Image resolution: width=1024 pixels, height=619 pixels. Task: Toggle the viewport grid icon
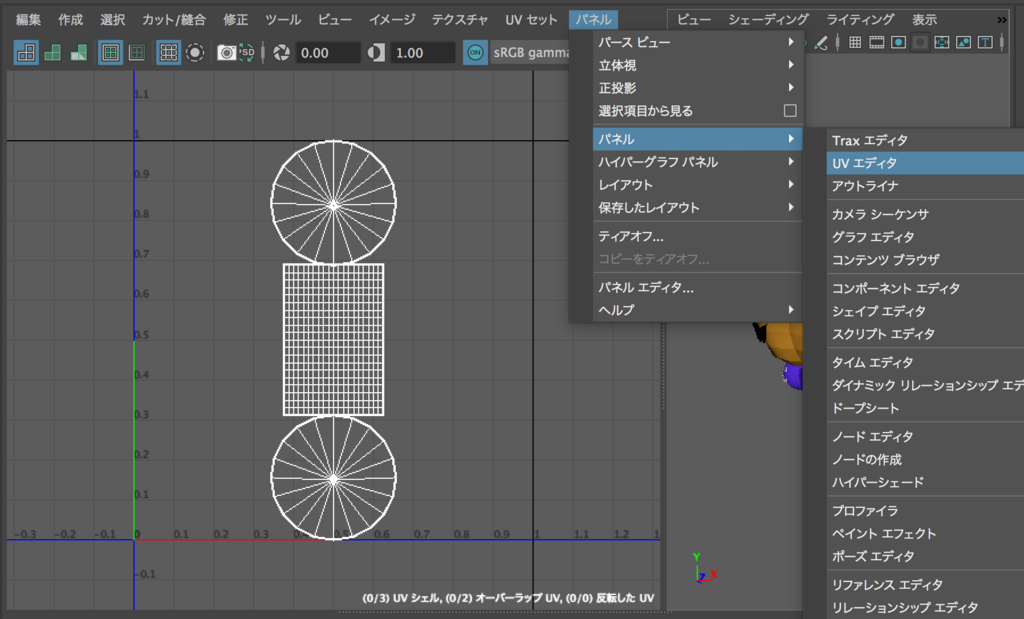[855, 42]
